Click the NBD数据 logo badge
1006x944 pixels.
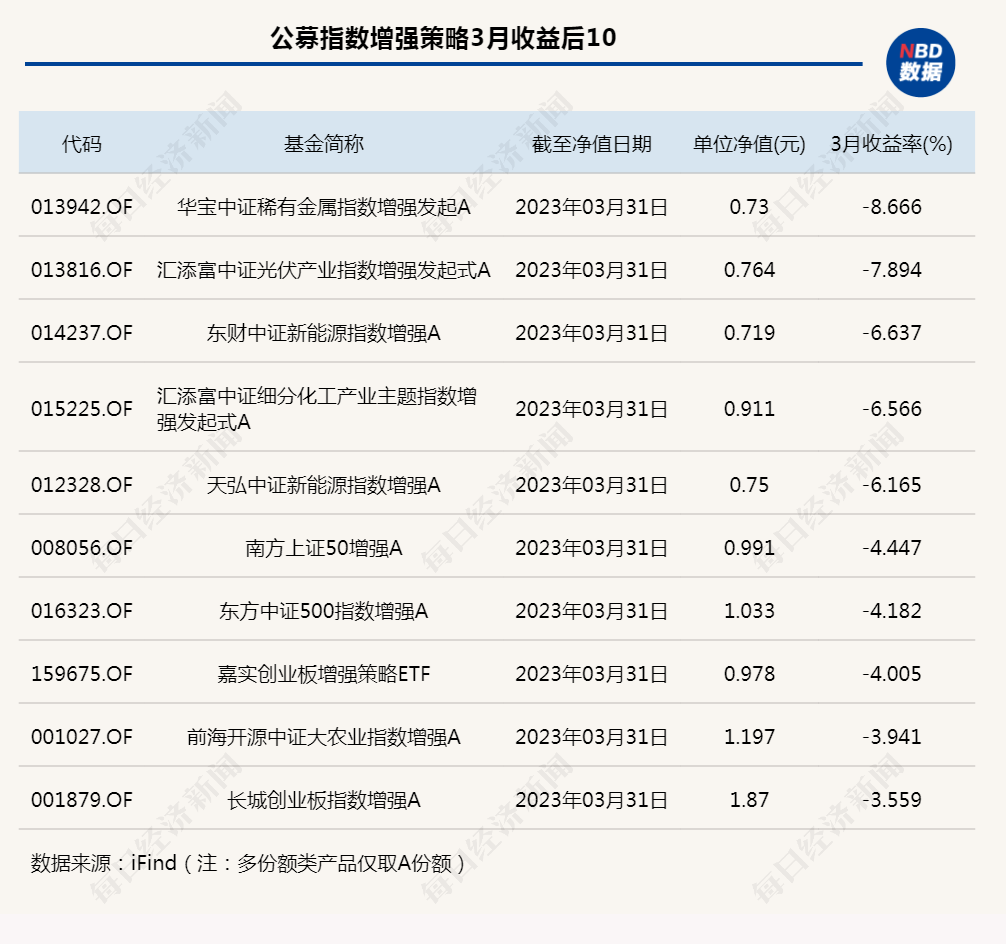pyautogui.click(x=920, y=63)
